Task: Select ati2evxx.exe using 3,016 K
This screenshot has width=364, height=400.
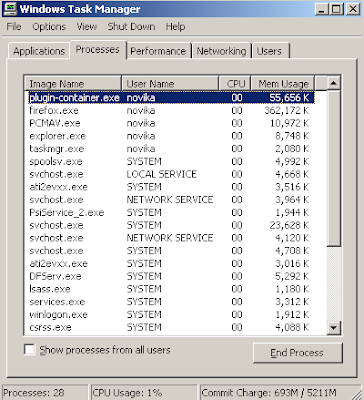Action: [171, 264]
